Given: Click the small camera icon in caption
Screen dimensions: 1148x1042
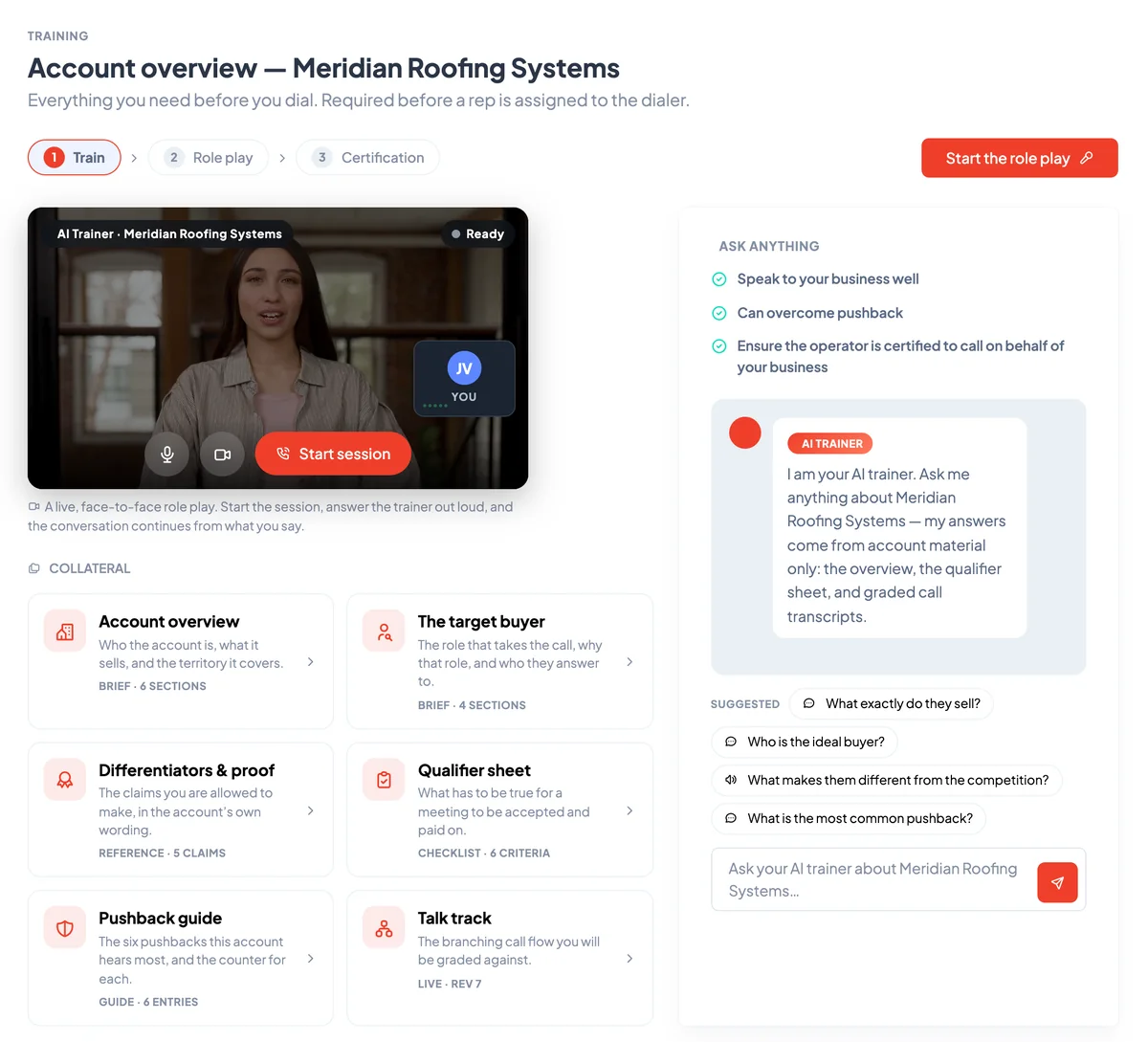Looking at the screenshot, I should (34, 507).
